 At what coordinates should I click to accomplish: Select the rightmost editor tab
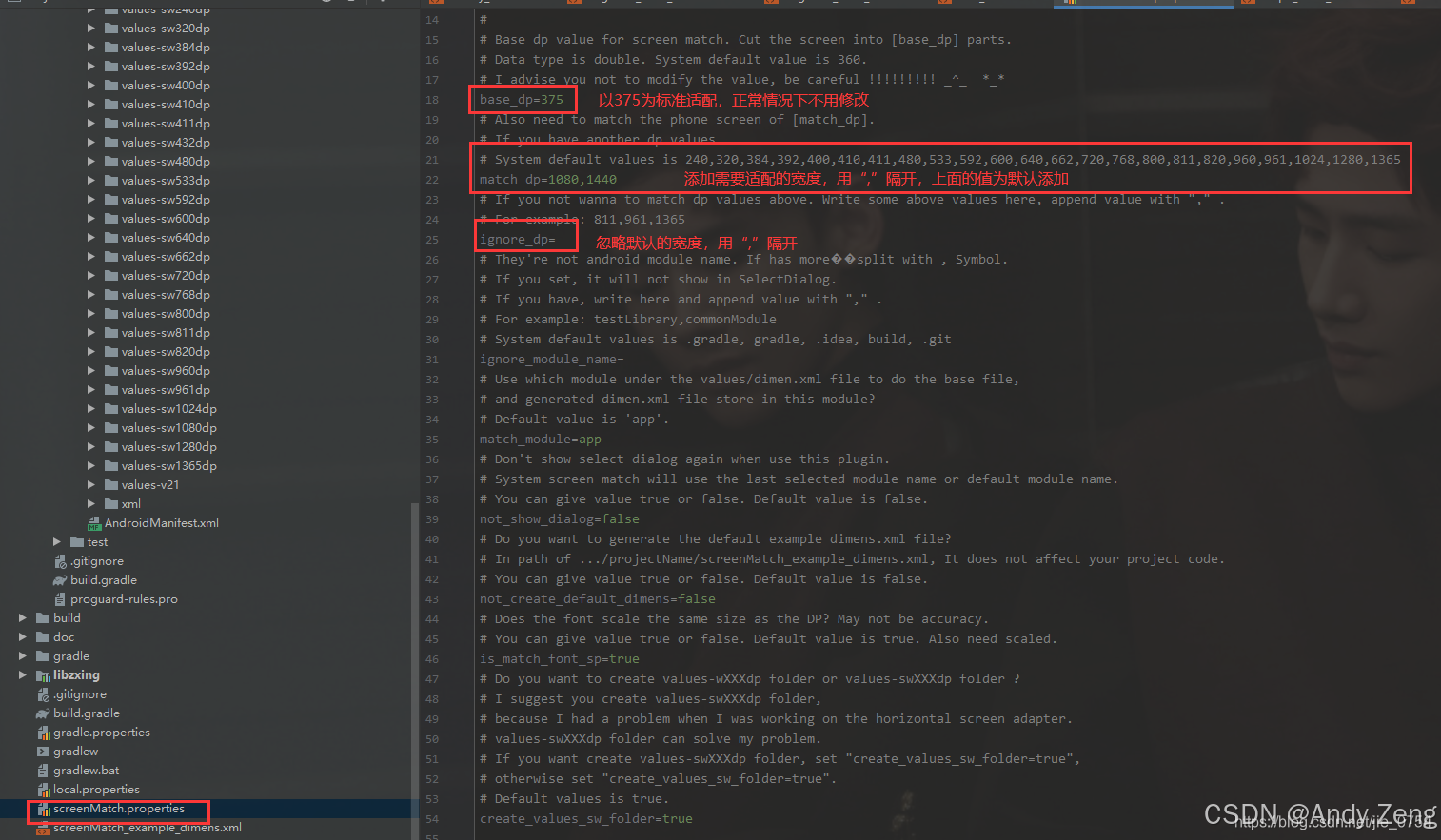[x=1418, y=4]
